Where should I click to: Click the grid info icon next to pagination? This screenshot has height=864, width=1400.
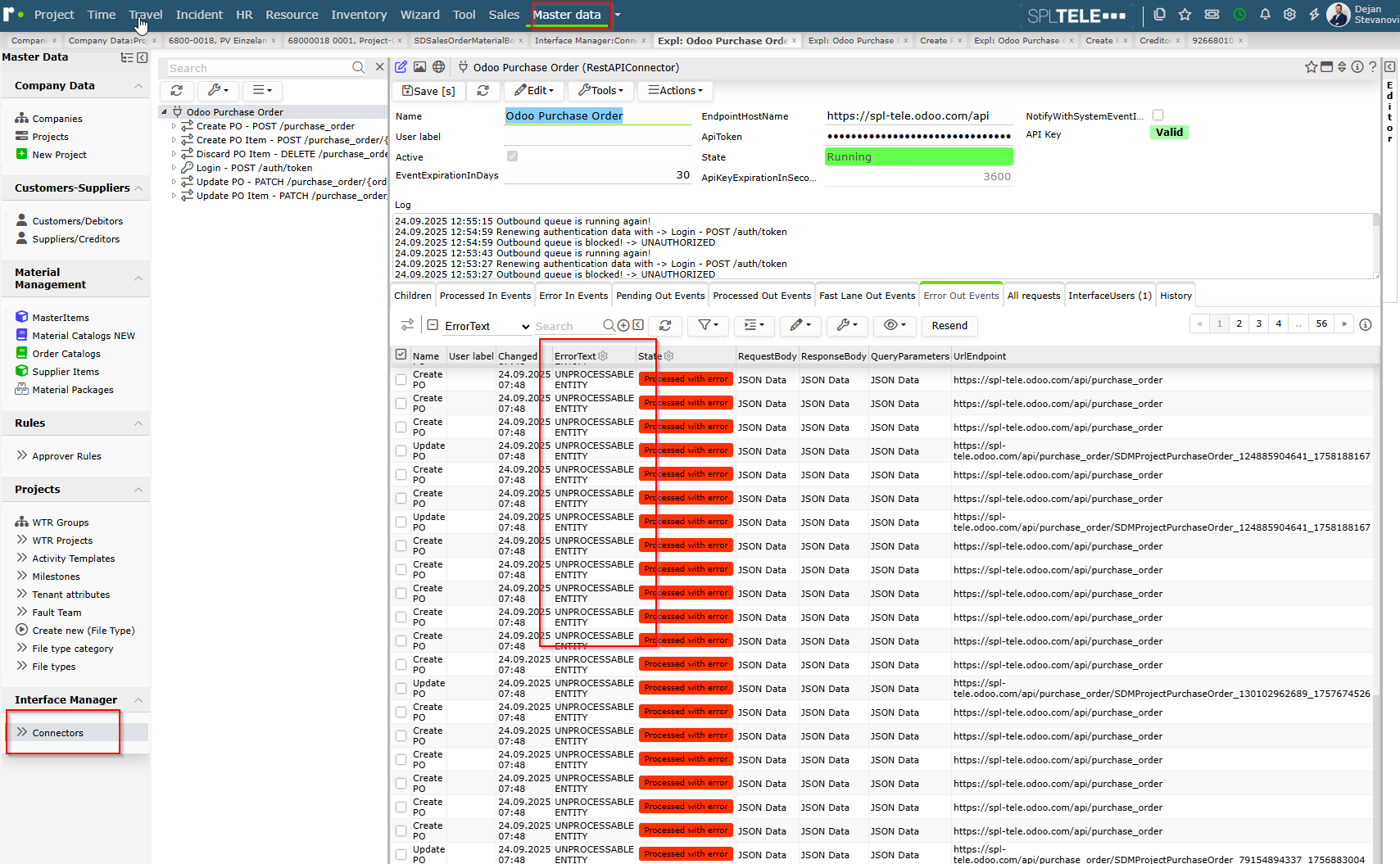click(x=1366, y=324)
